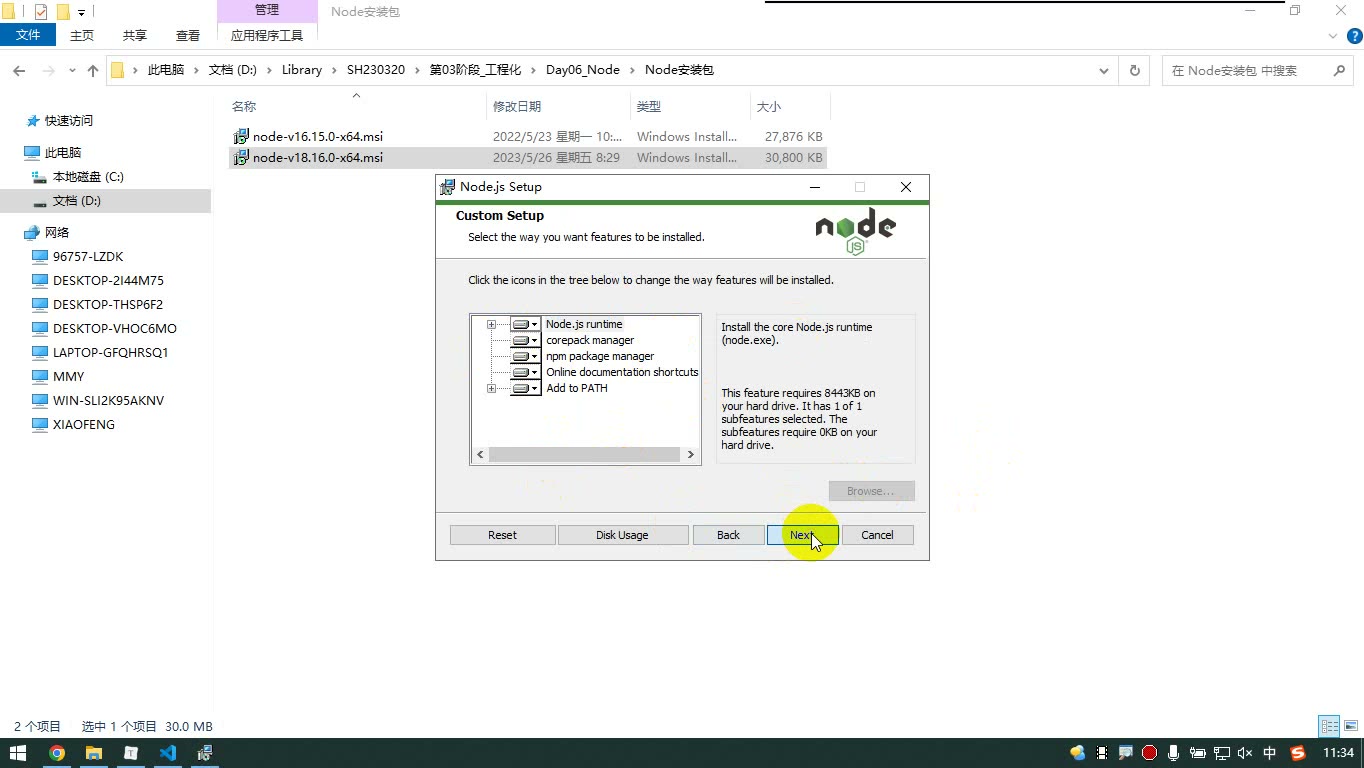Viewport: 1364px width, 768px height.
Task: Switch to large icons view layout
Action: pos(1350,727)
